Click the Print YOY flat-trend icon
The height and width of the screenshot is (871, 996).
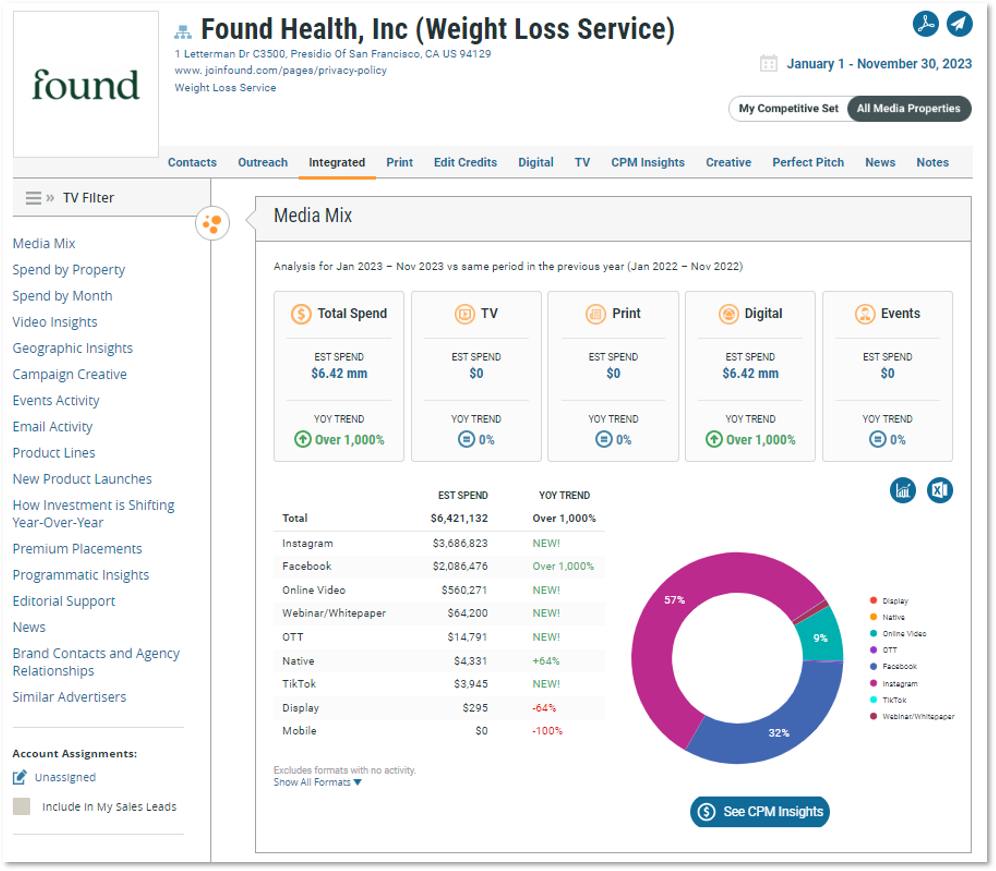(603, 439)
